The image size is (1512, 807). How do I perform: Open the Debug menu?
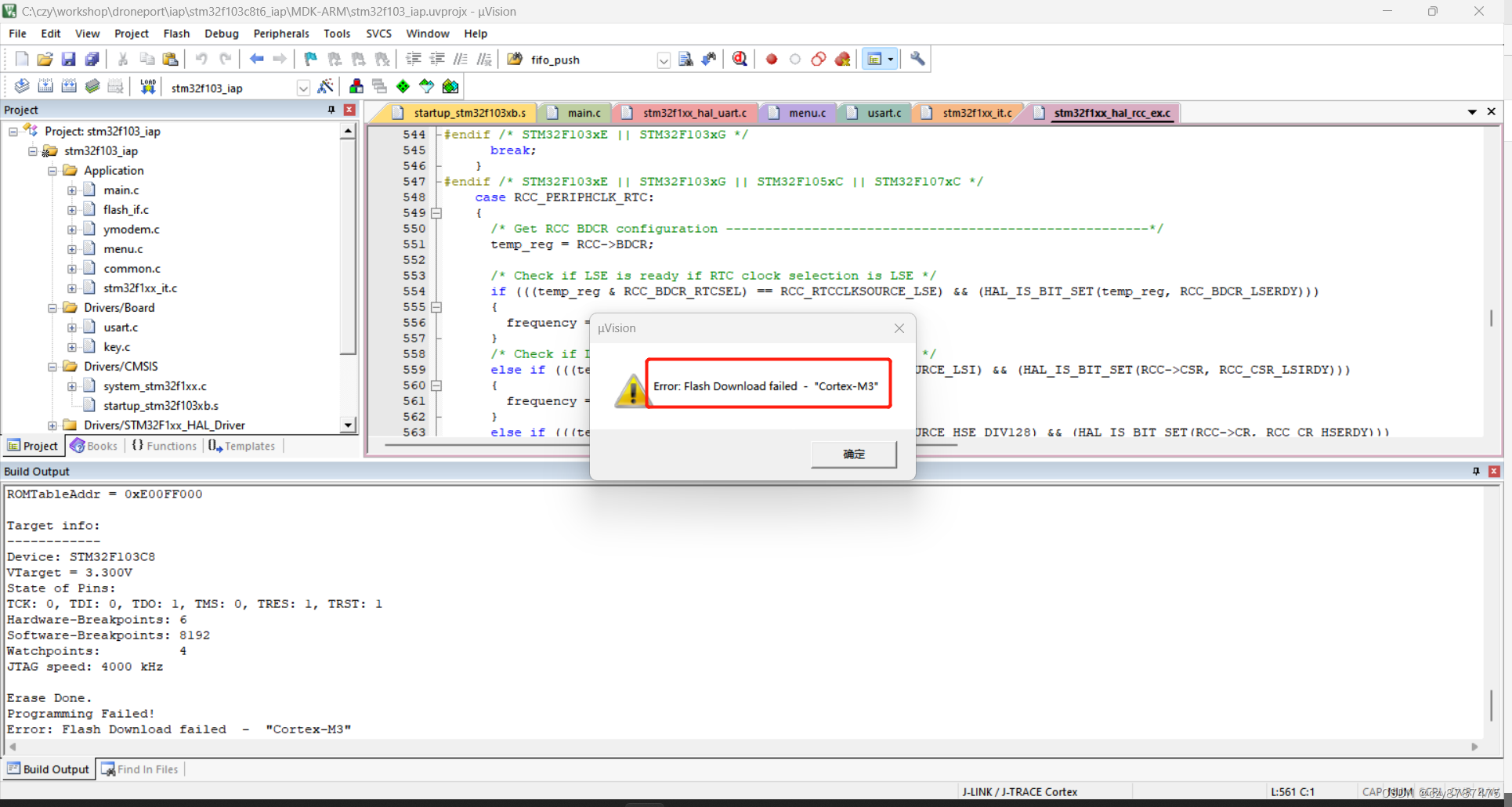[222, 34]
